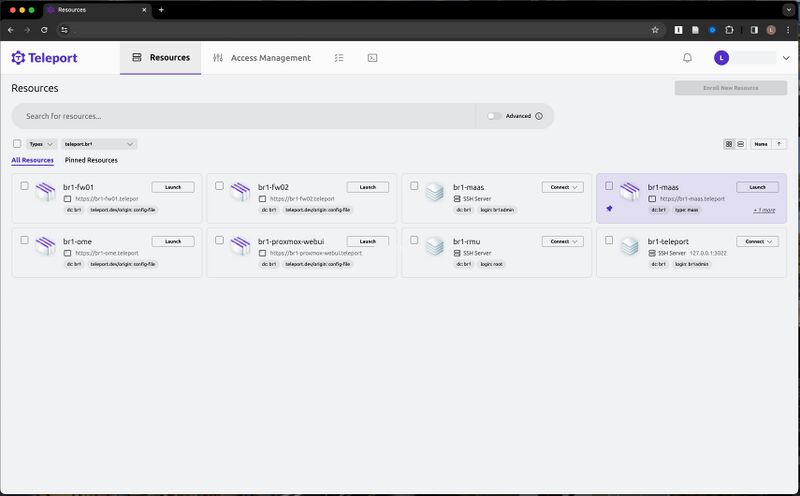Viewport: 800px width, 496px height.
Task: Expand Connect options for br1-maas server
Action: pyautogui.click(x=563, y=187)
